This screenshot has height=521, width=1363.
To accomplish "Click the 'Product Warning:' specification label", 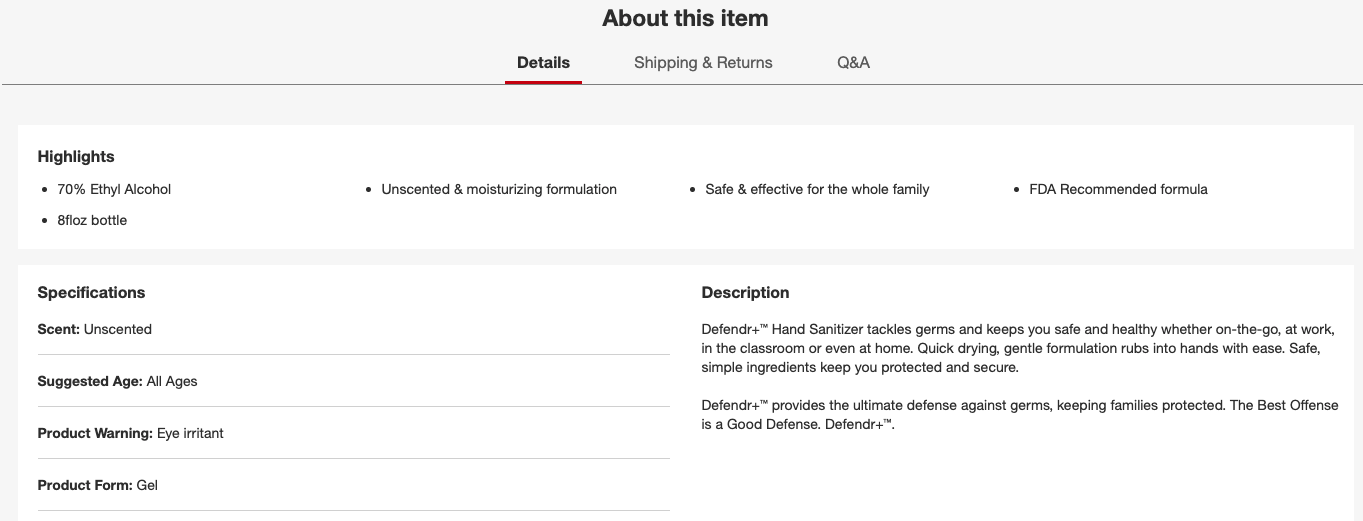I will coord(95,433).
